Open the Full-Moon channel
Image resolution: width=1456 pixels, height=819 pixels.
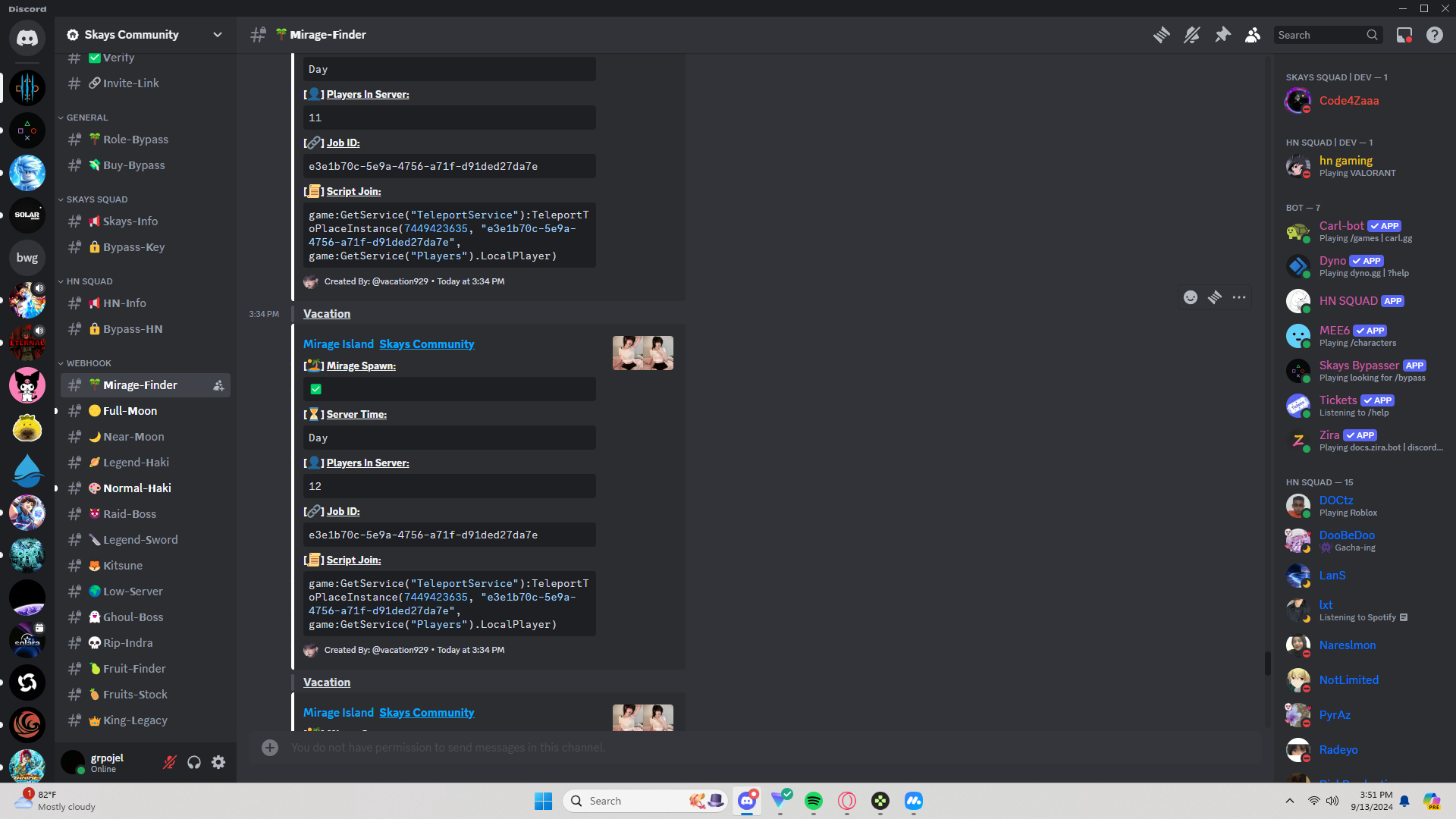coord(146,411)
